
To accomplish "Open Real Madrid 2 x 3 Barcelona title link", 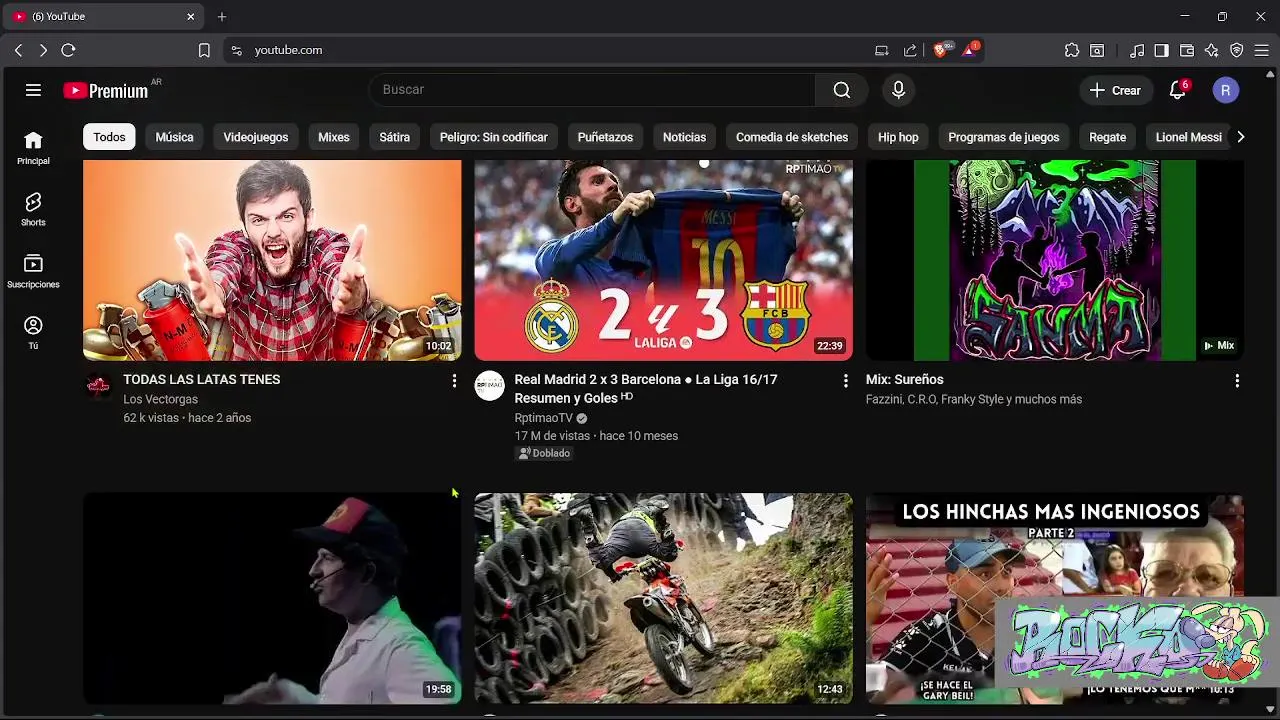I will click(646, 389).
